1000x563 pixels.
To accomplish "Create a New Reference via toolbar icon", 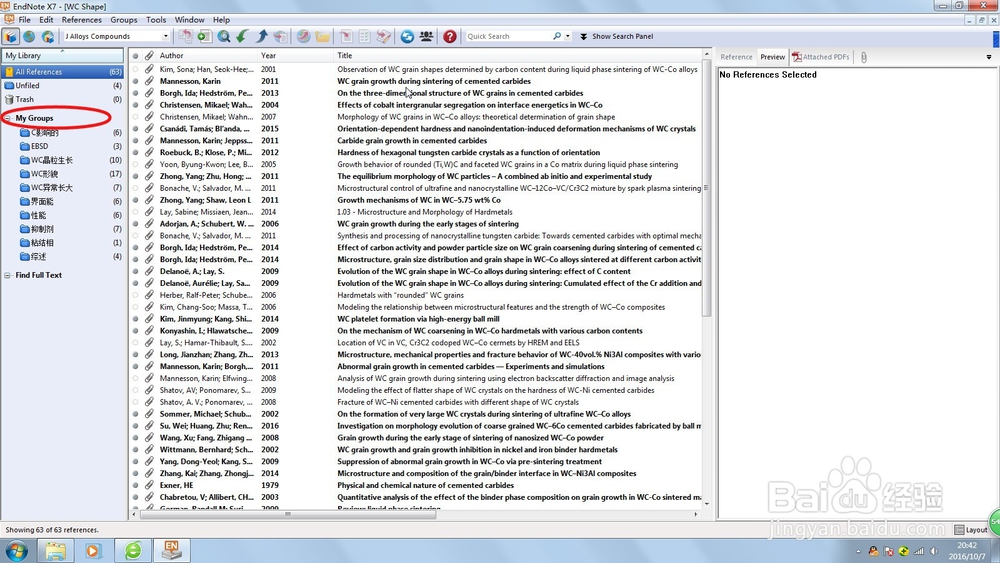I will [x=204, y=36].
